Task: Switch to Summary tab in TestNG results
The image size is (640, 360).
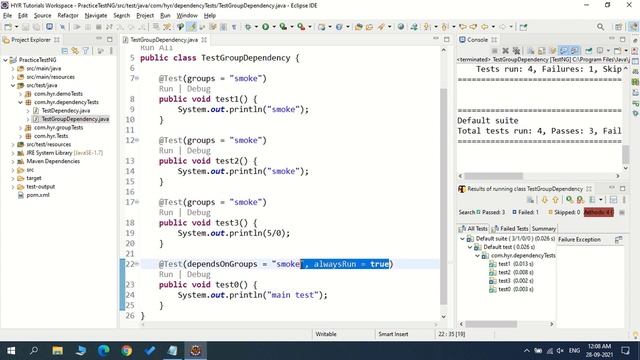Action: 543,229
